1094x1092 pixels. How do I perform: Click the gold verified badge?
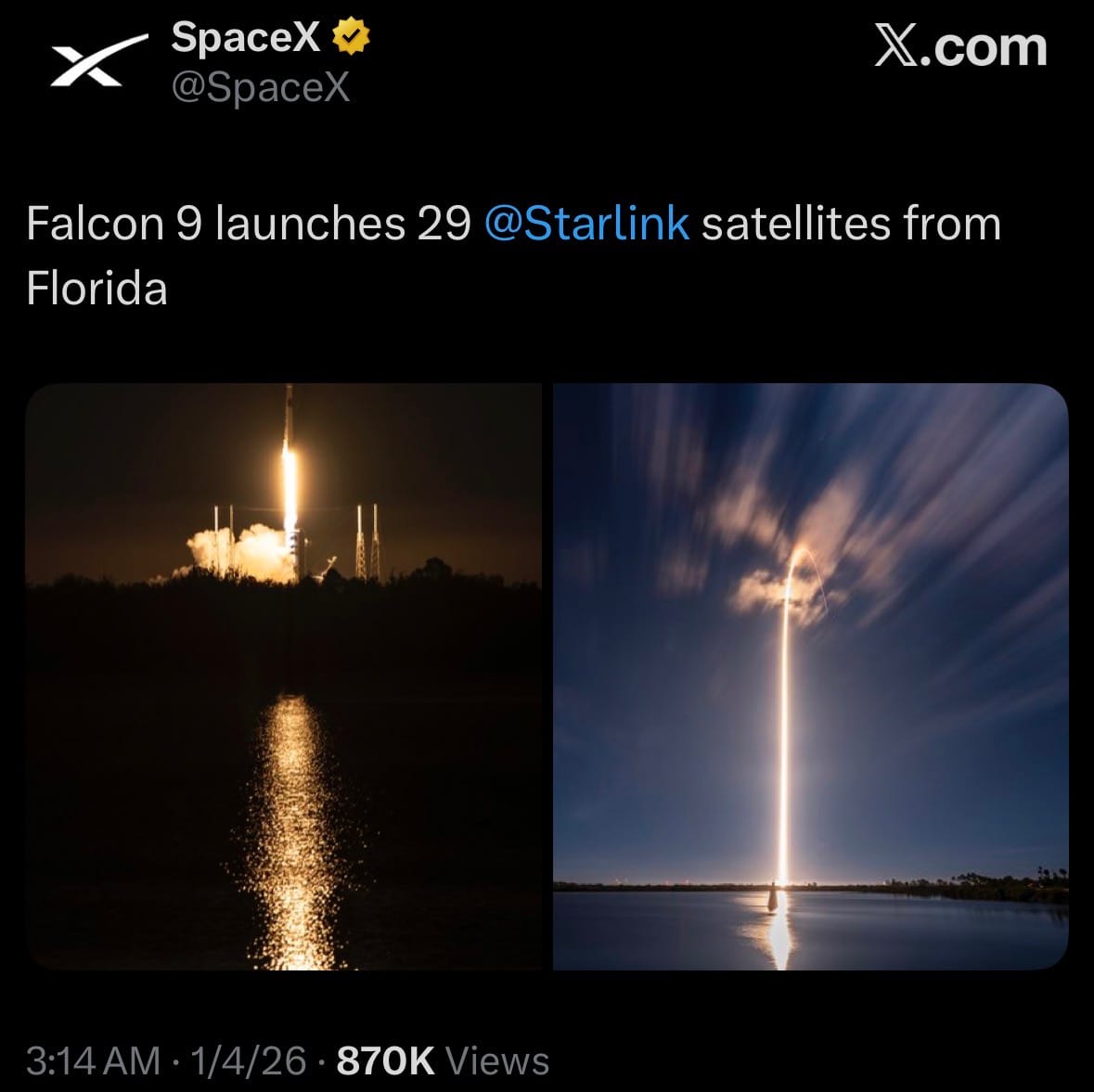pos(352,38)
